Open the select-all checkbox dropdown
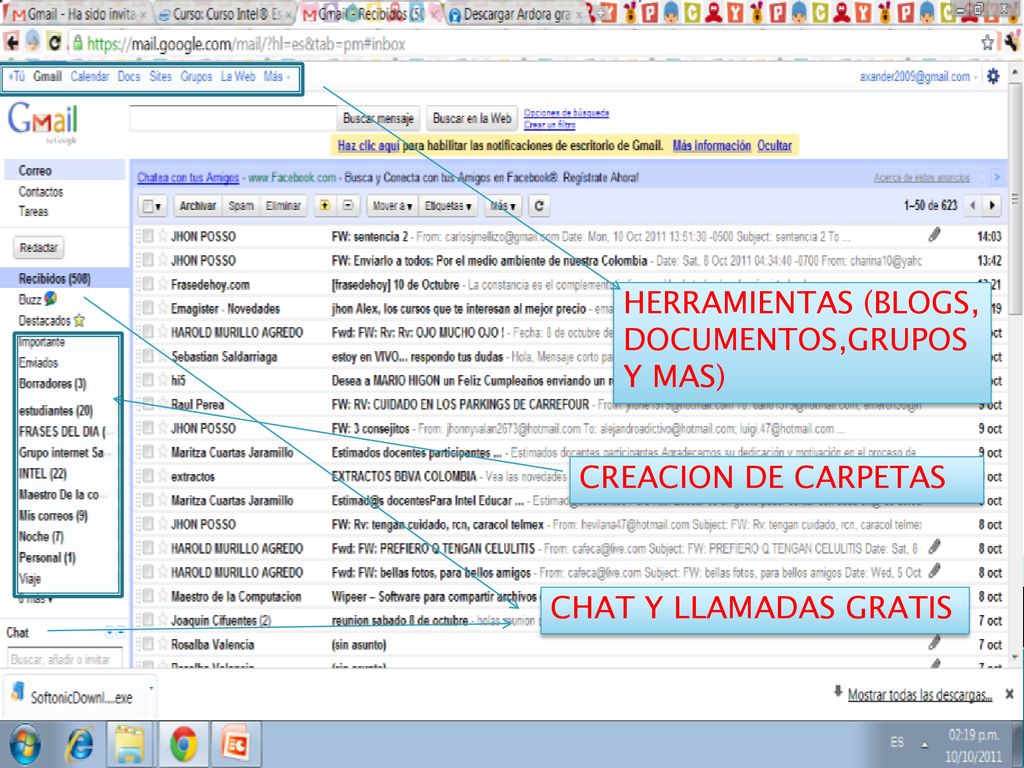Image resolution: width=1024 pixels, height=768 pixels. (x=153, y=206)
